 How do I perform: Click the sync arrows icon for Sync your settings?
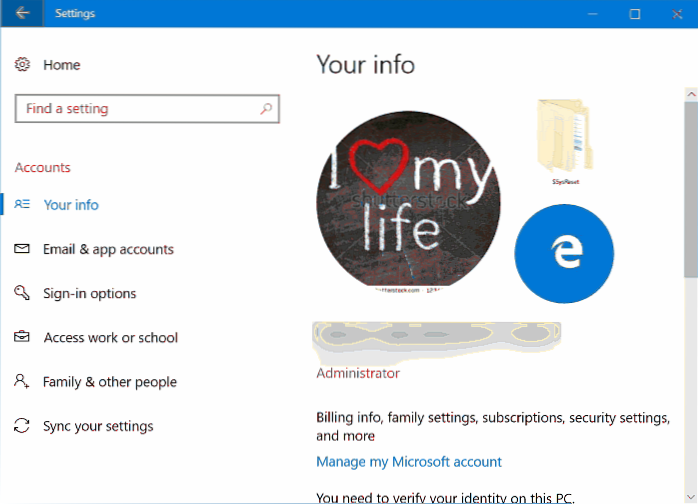(23, 426)
